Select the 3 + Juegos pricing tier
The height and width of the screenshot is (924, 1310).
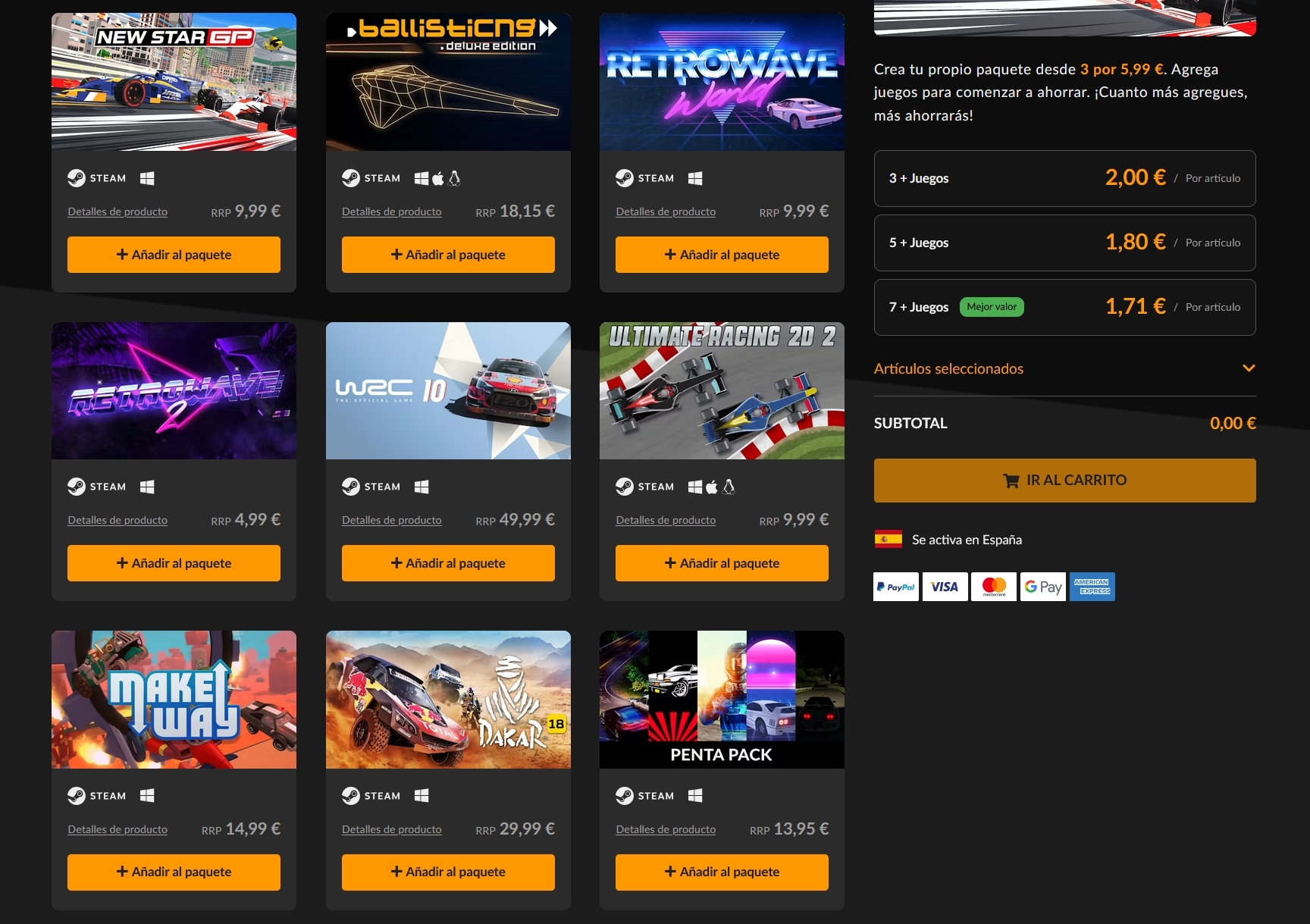point(1064,179)
